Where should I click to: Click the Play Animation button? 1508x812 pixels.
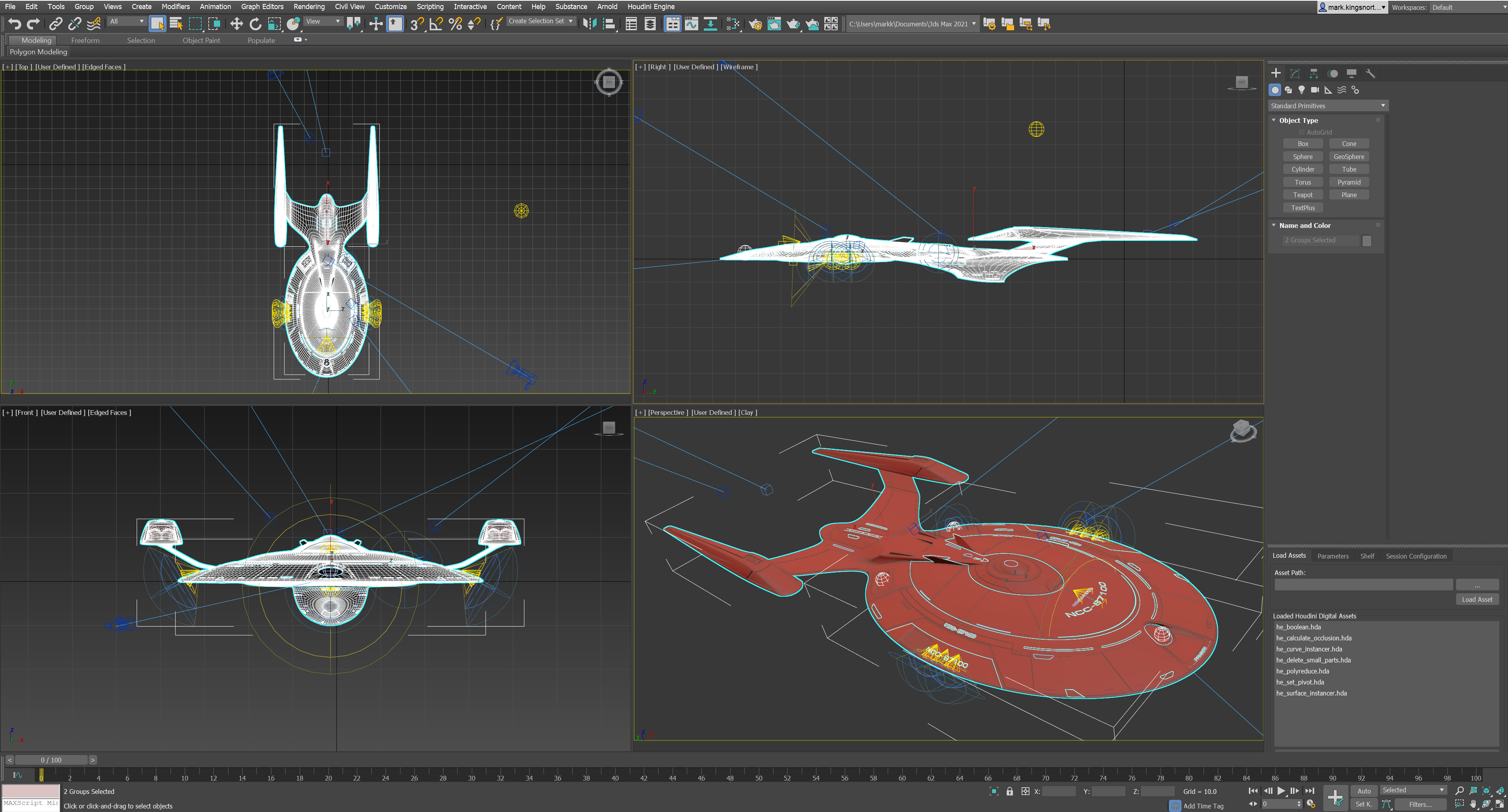pyautogui.click(x=1281, y=791)
